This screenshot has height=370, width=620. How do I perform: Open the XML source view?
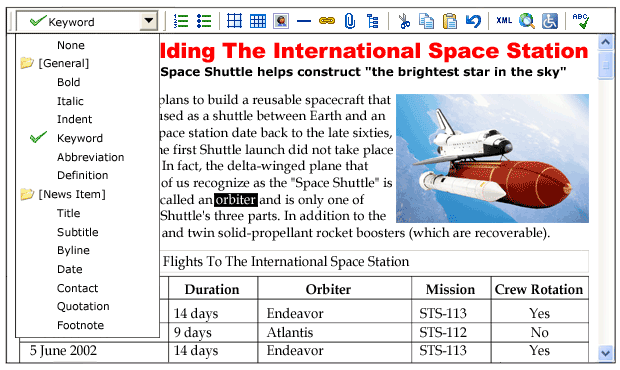pyautogui.click(x=504, y=20)
